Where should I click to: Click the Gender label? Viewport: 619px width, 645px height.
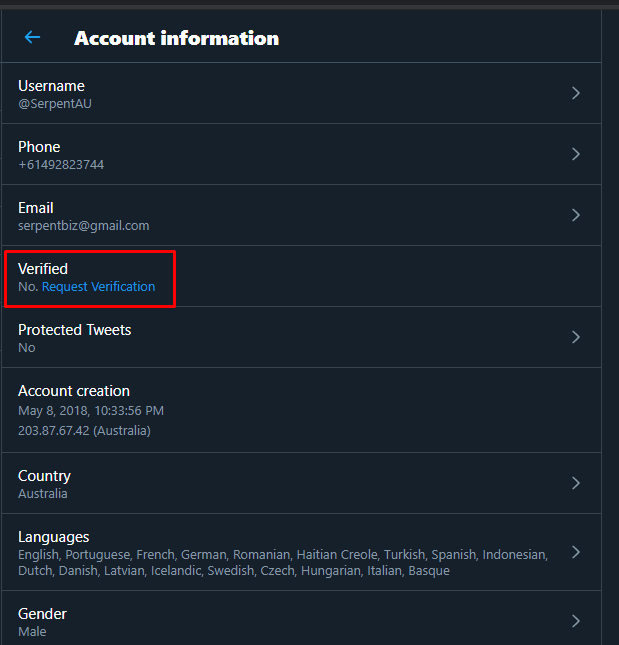(42, 614)
